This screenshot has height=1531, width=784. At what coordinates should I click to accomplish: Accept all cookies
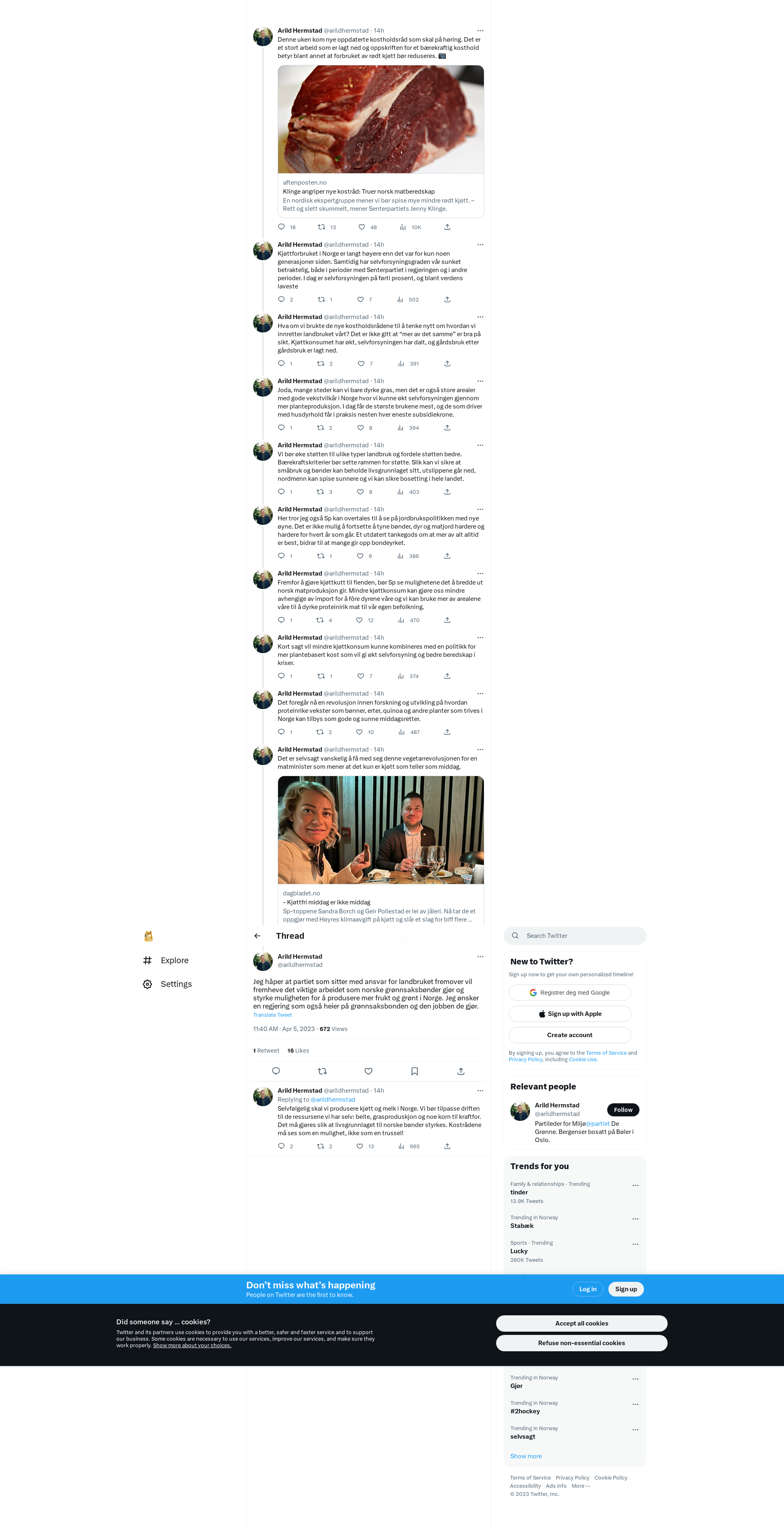pos(581,1323)
